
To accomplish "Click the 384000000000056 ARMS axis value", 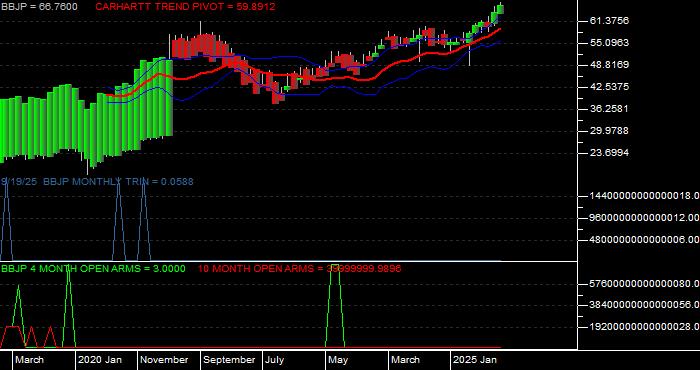I will (644, 305).
